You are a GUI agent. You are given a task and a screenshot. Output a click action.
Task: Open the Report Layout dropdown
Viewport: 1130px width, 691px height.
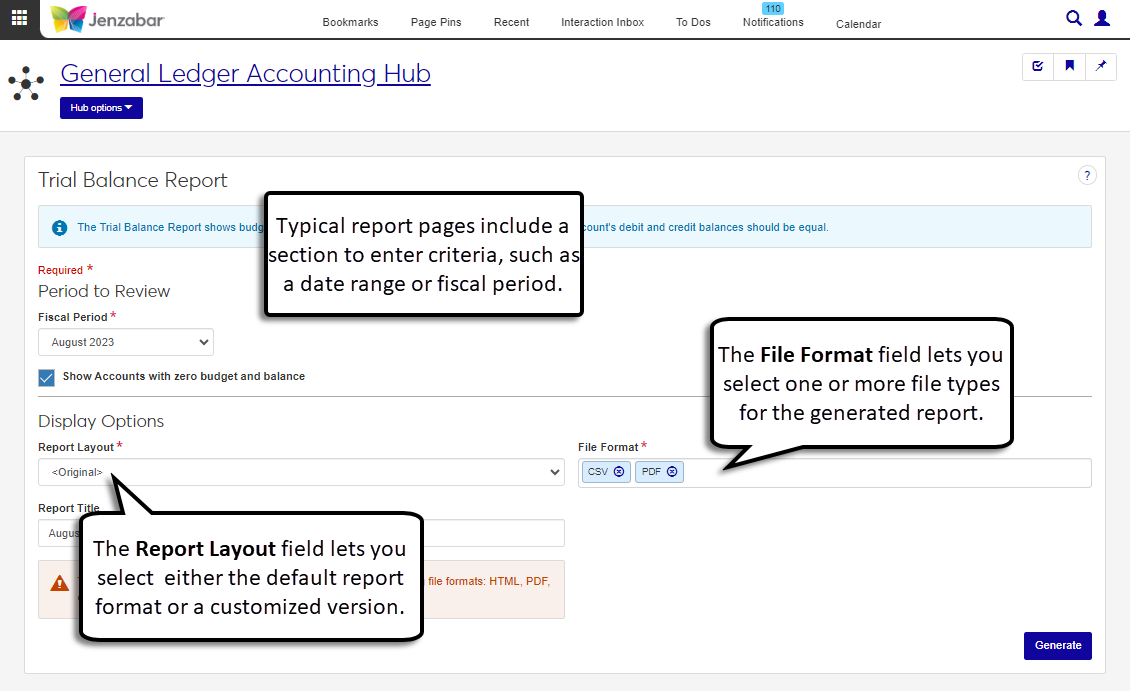pyautogui.click(x=301, y=472)
